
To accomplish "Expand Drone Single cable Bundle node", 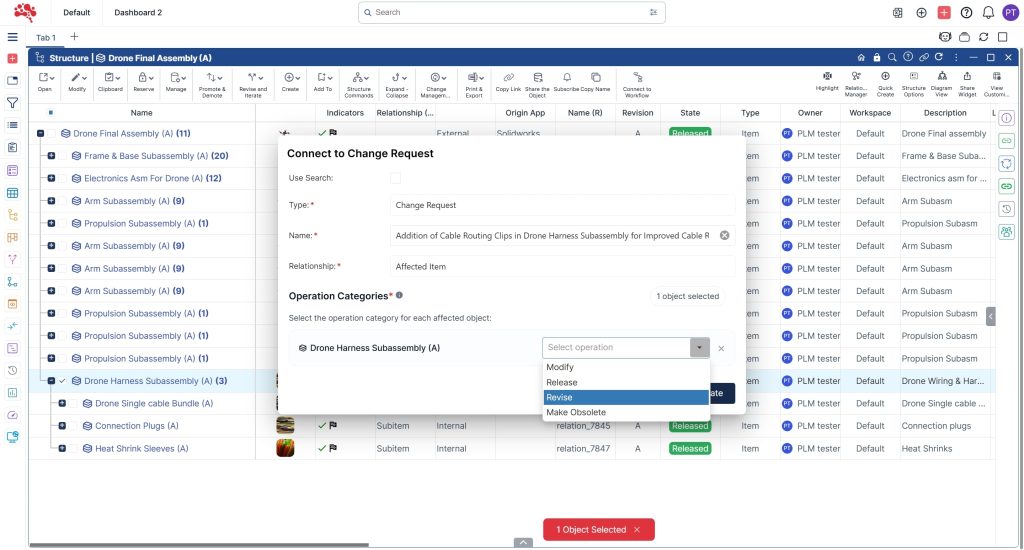I will 62,404.
